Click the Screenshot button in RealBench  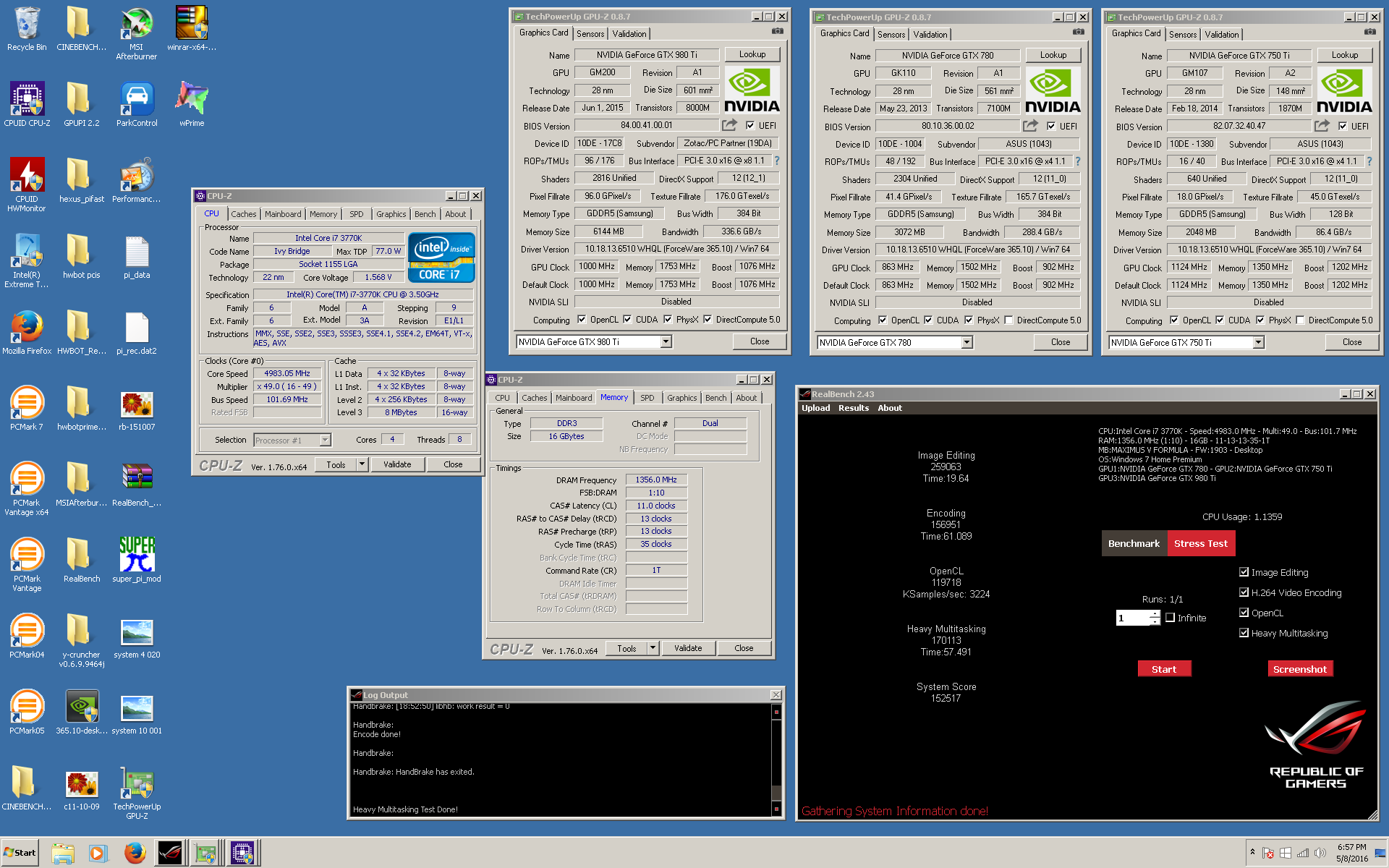[x=1300, y=669]
